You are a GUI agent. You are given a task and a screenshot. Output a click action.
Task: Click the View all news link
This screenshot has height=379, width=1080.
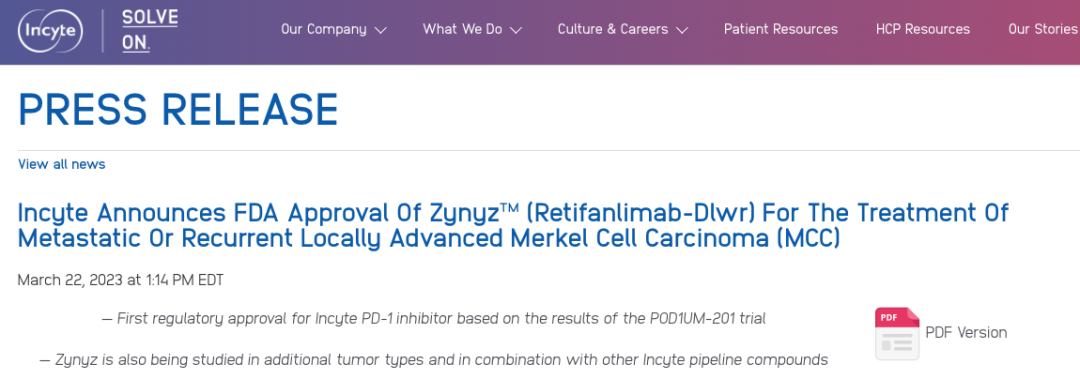click(61, 165)
